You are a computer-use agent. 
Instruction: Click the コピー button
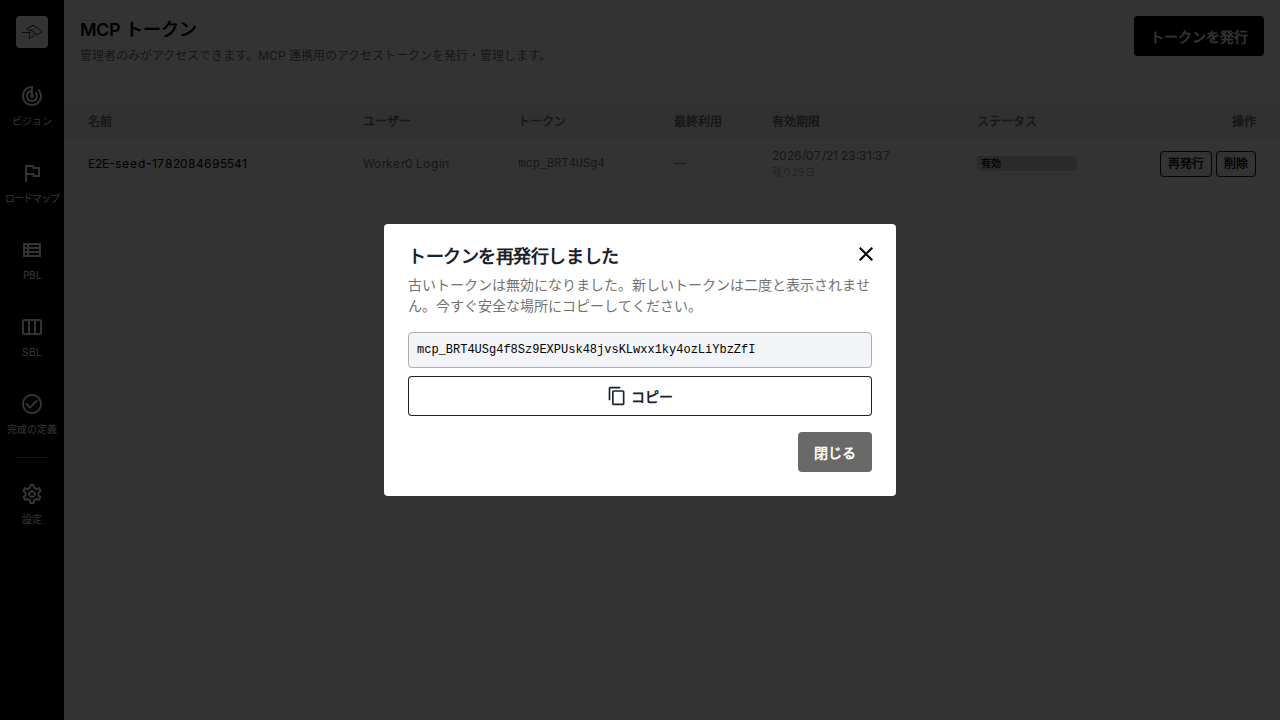click(x=640, y=396)
